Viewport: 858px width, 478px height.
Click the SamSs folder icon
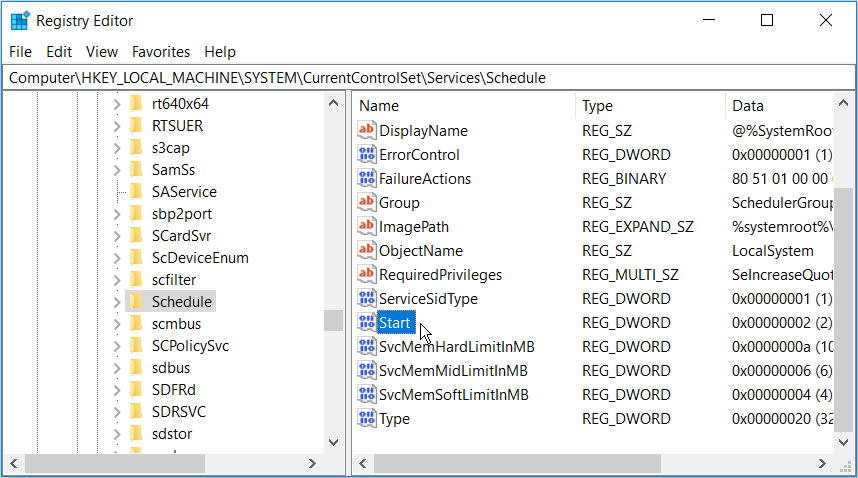click(x=137, y=170)
